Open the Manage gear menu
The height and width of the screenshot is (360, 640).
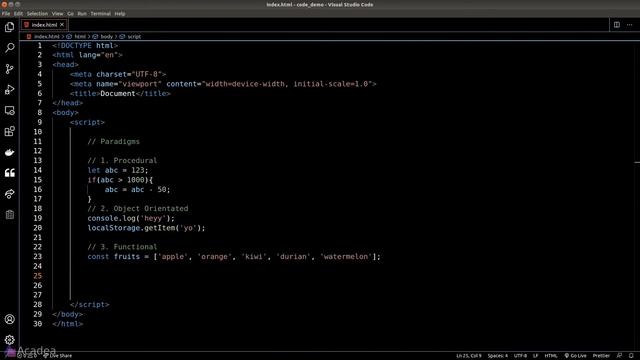[9, 340]
